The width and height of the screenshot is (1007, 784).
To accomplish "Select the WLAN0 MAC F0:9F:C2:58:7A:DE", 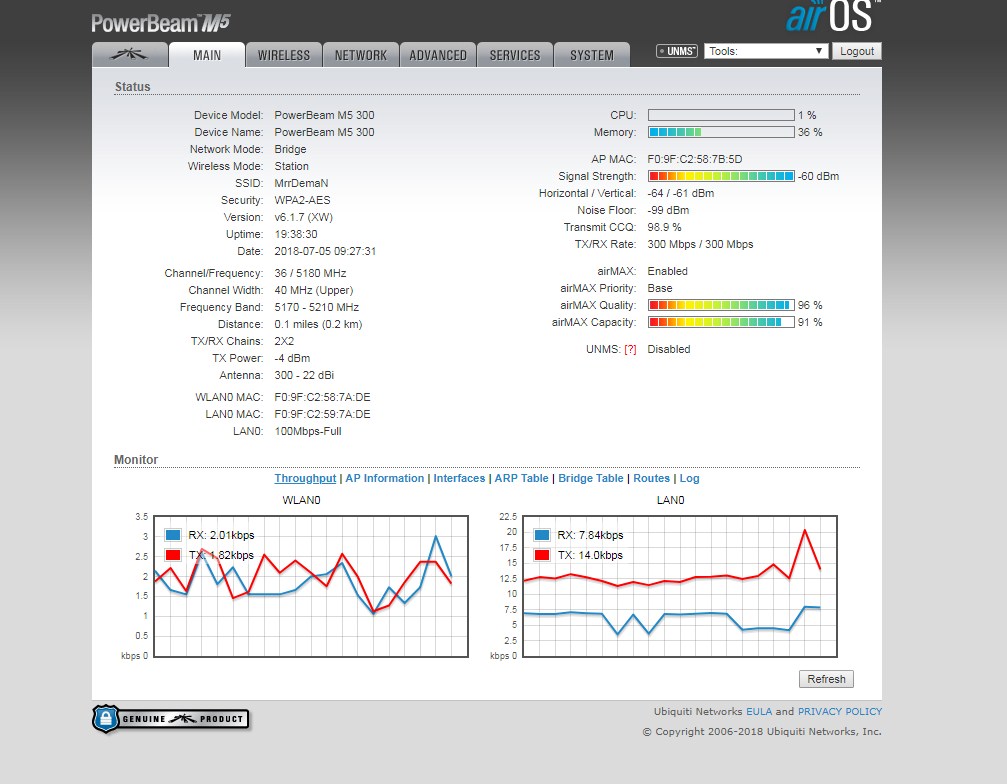I will (x=322, y=397).
